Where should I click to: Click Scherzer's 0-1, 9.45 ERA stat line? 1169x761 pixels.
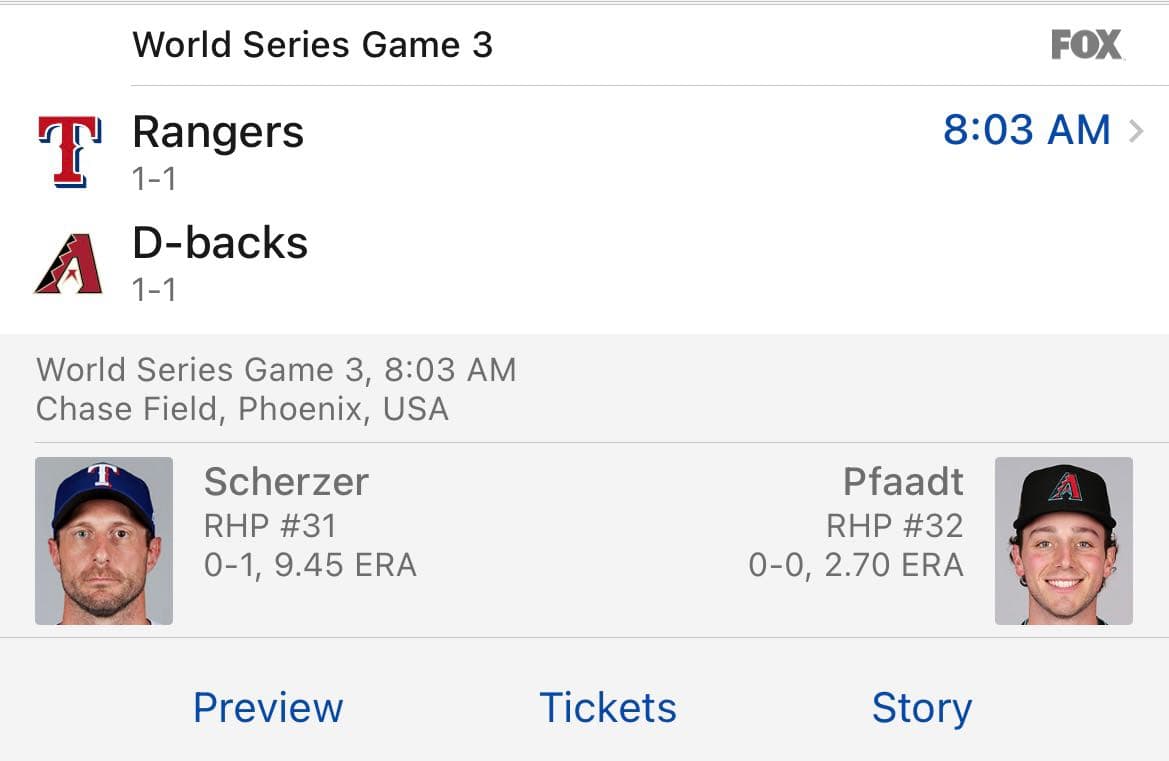click(310, 566)
